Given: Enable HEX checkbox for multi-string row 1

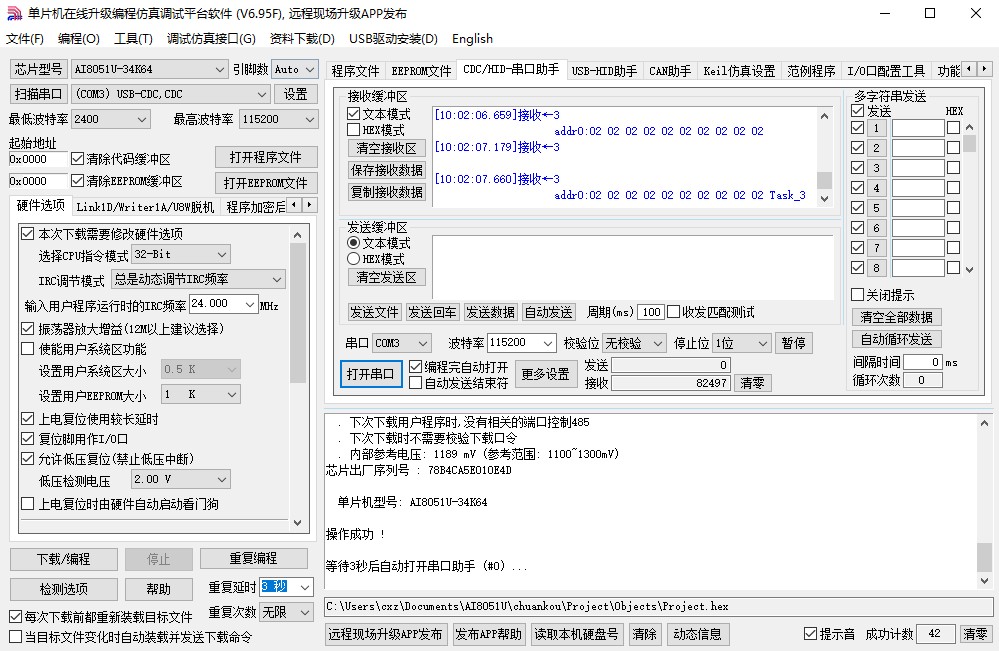Looking at the screenshot, I should click(x=953, y=128).
